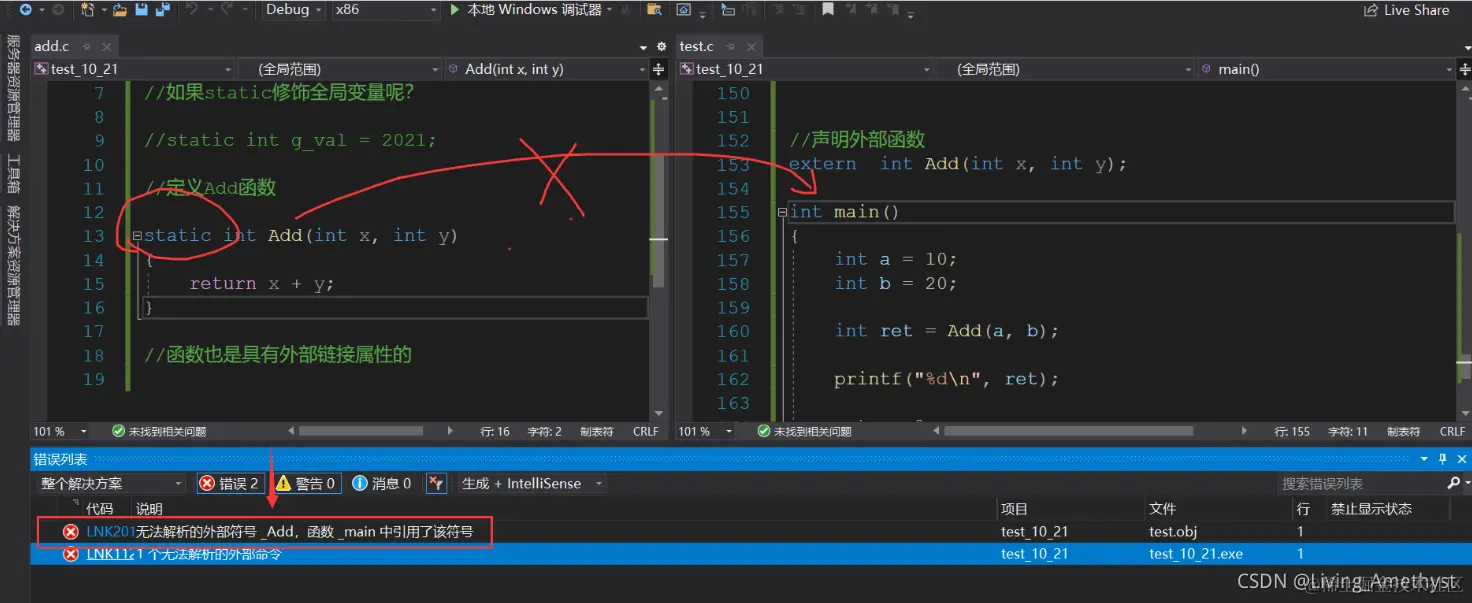The image size is (1472, 603).
Task: Click the Open File folder icon
Action: pyautogui.click(x=120, y=9)
